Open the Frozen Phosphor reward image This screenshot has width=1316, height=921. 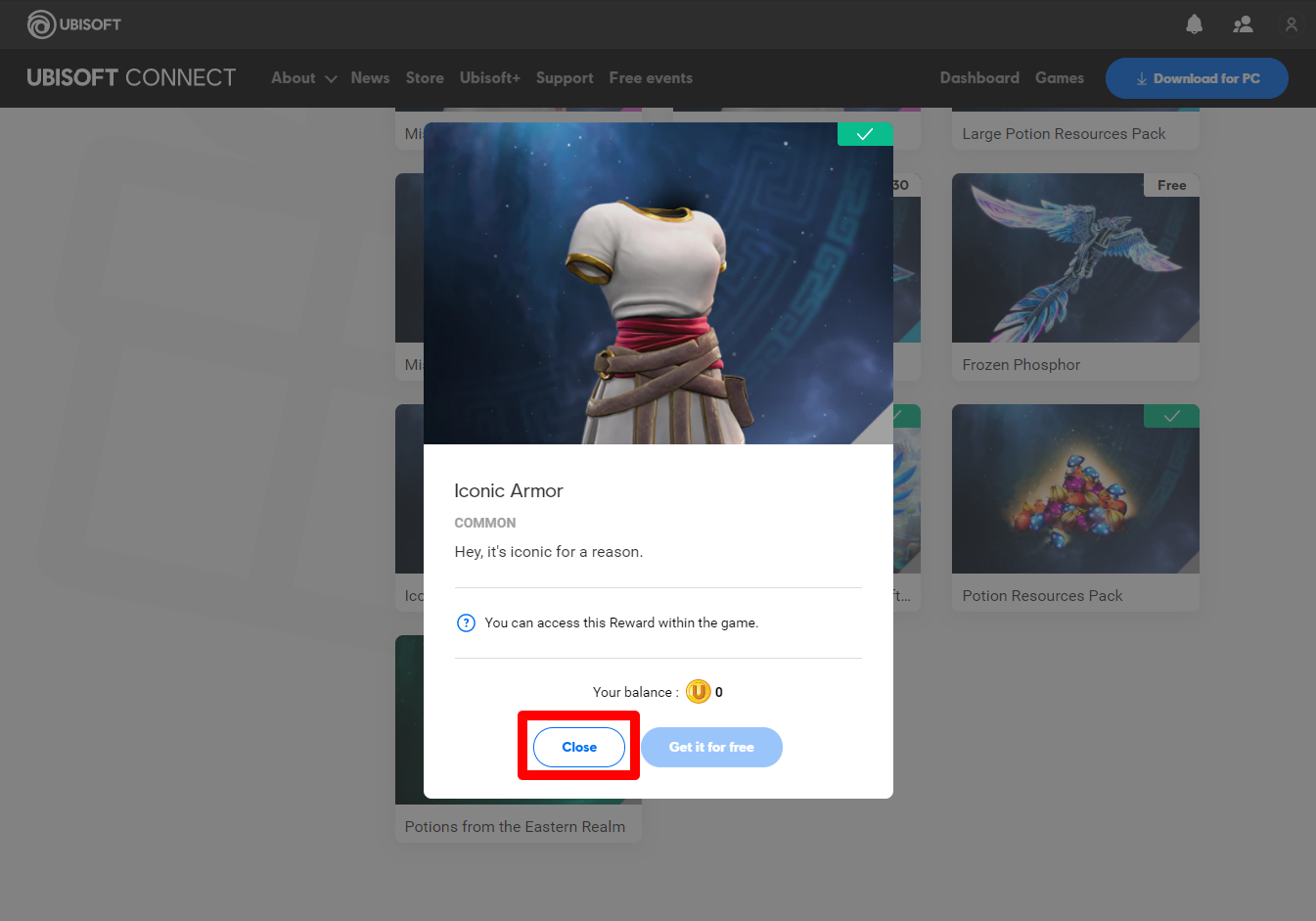tap(1075, 258)
